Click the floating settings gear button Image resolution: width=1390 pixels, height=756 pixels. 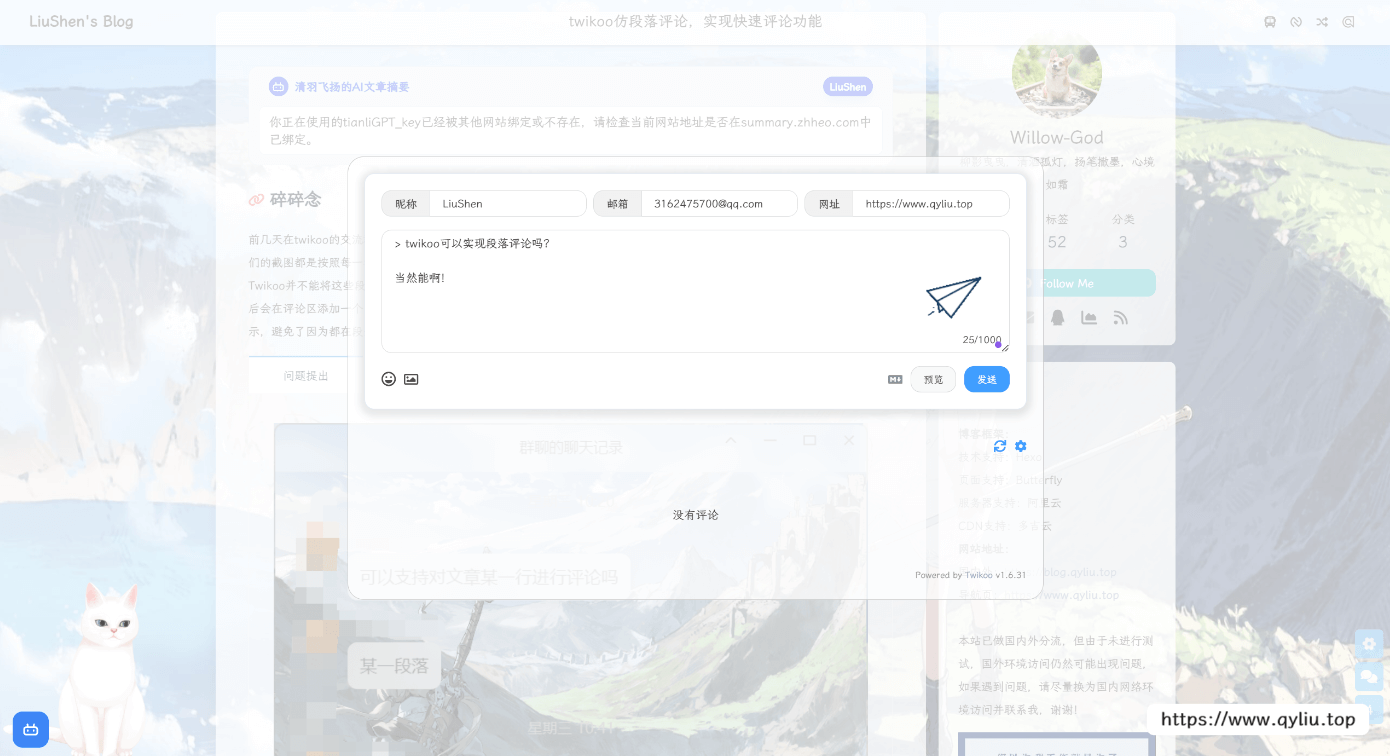[1369, 643]
